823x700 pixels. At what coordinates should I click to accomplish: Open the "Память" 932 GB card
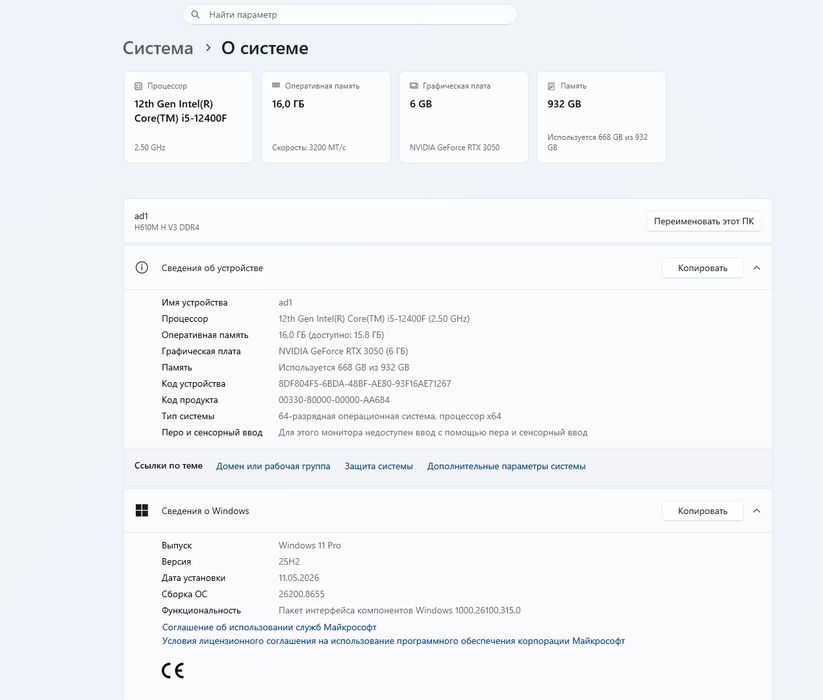(602, 117)
